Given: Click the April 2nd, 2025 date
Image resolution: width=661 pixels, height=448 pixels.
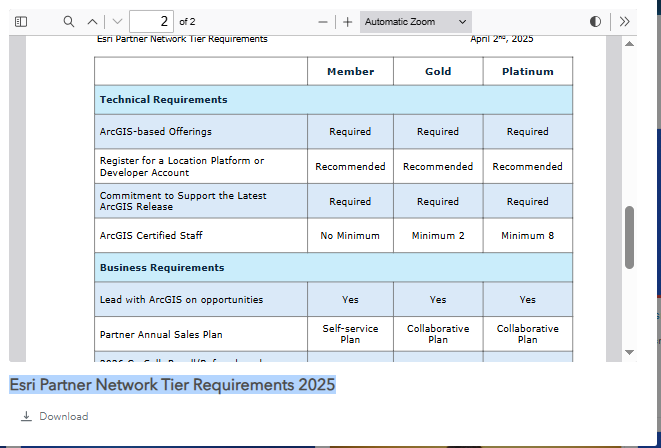Looking at the screenshot, I should pyautogui.click(x=502, y=39).
